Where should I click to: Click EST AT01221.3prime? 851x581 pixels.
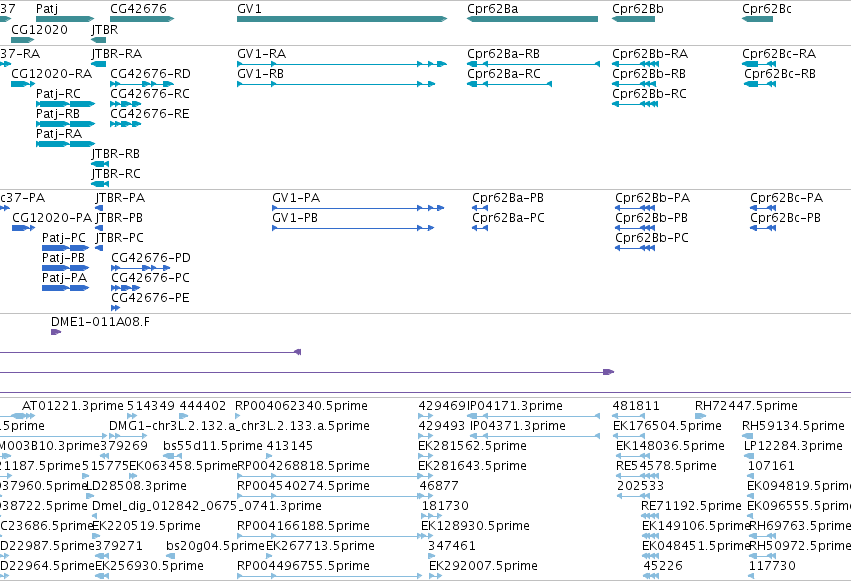[x=22, y=416]
